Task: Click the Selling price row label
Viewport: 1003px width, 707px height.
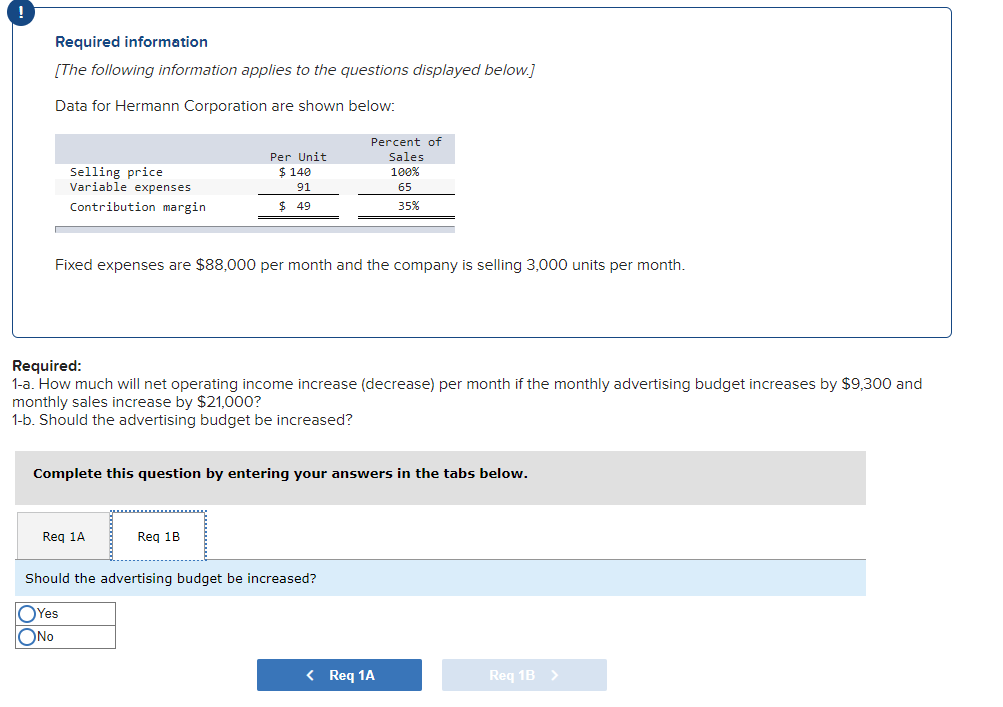Action: (x=116, y=172)
